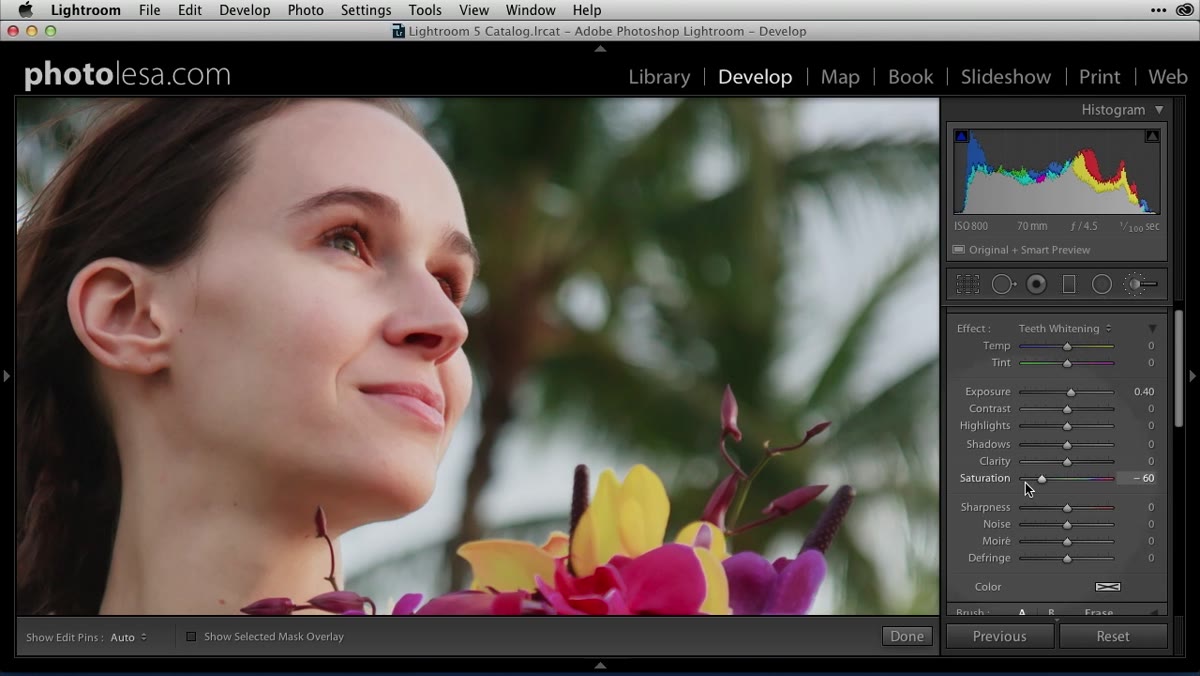
Task: Open the Window menu
Action: click(530, 10)
